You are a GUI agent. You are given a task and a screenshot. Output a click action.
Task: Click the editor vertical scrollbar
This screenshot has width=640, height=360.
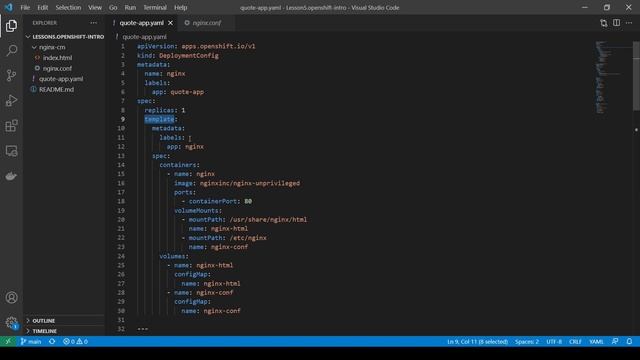click(x=636, y=76)
